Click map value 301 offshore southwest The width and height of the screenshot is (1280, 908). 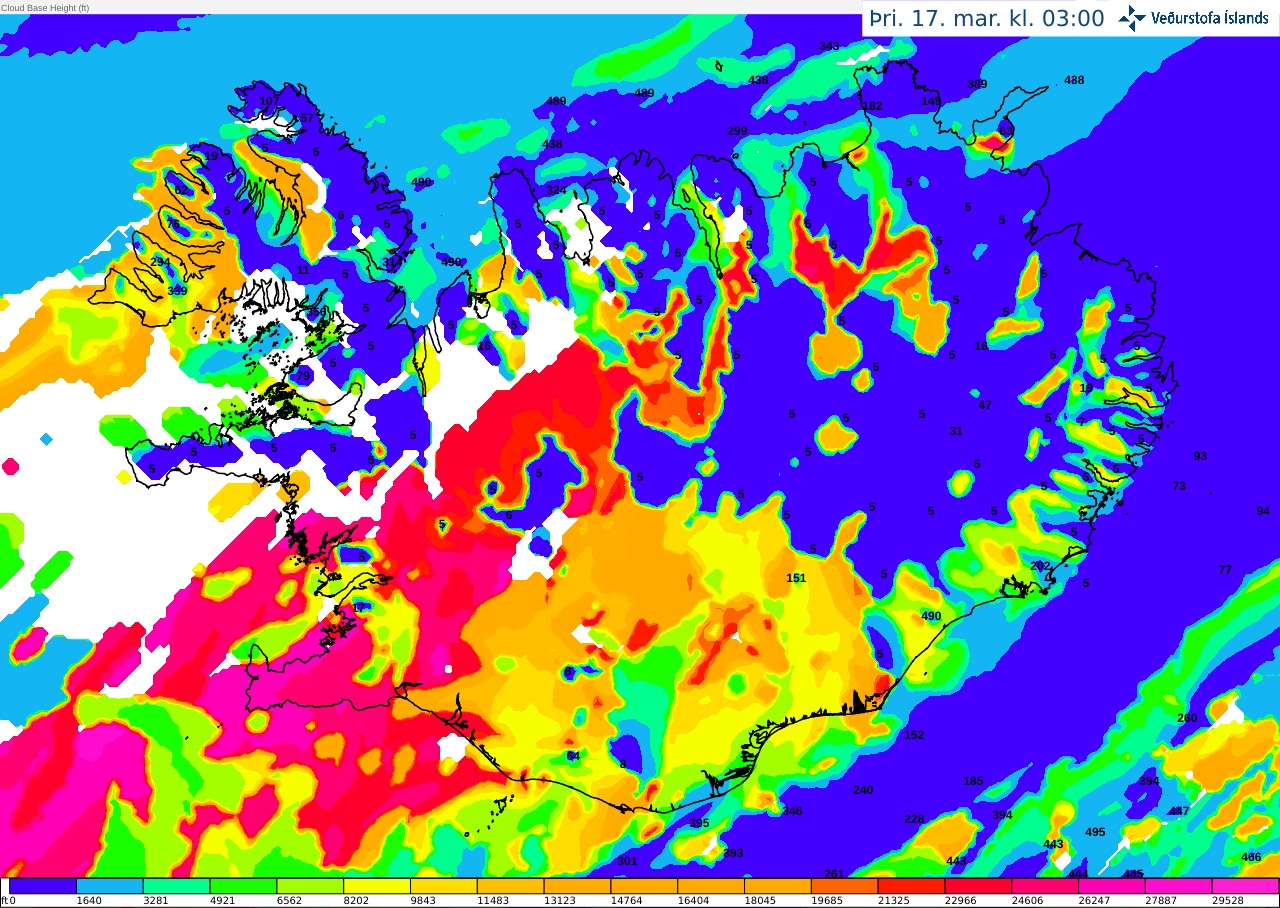(x=627, y=861)
